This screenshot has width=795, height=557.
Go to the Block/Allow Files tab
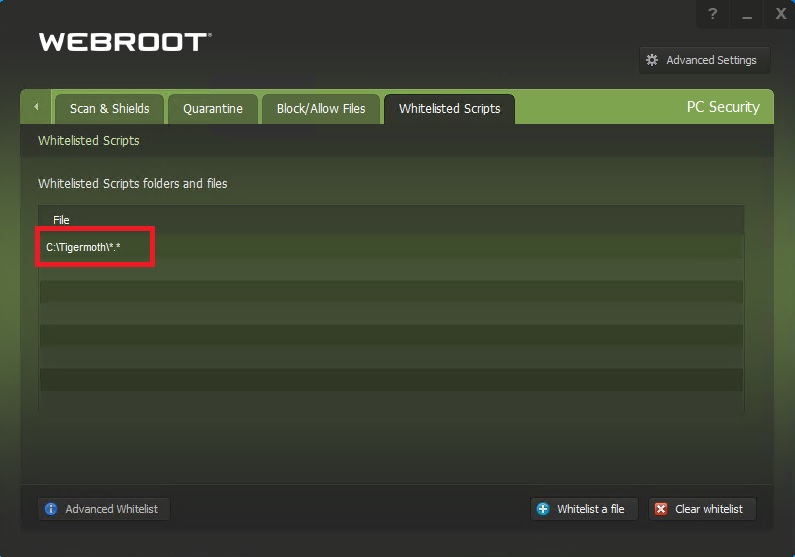321,108
